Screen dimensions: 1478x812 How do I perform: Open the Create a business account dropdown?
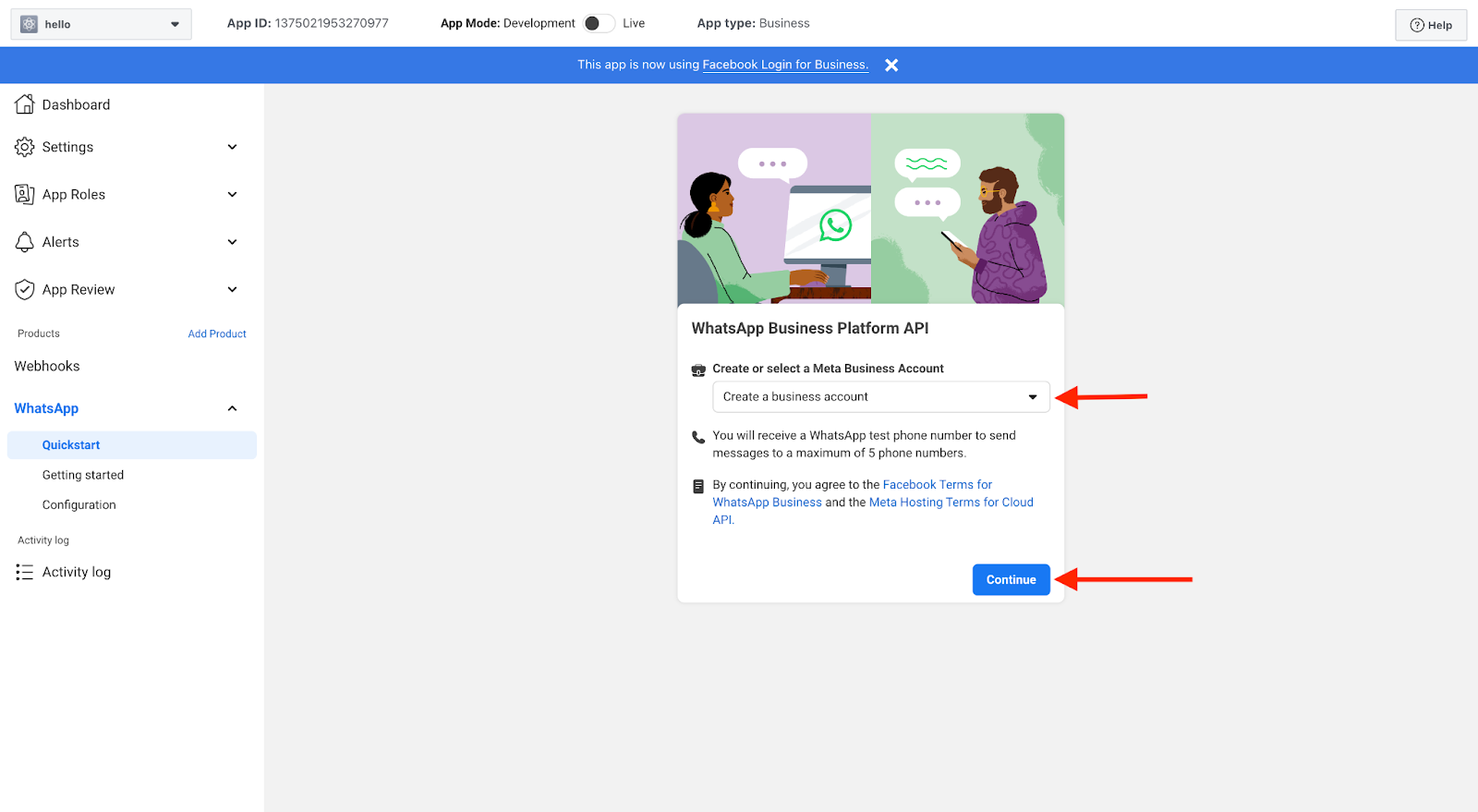click(x=881, y=396)
